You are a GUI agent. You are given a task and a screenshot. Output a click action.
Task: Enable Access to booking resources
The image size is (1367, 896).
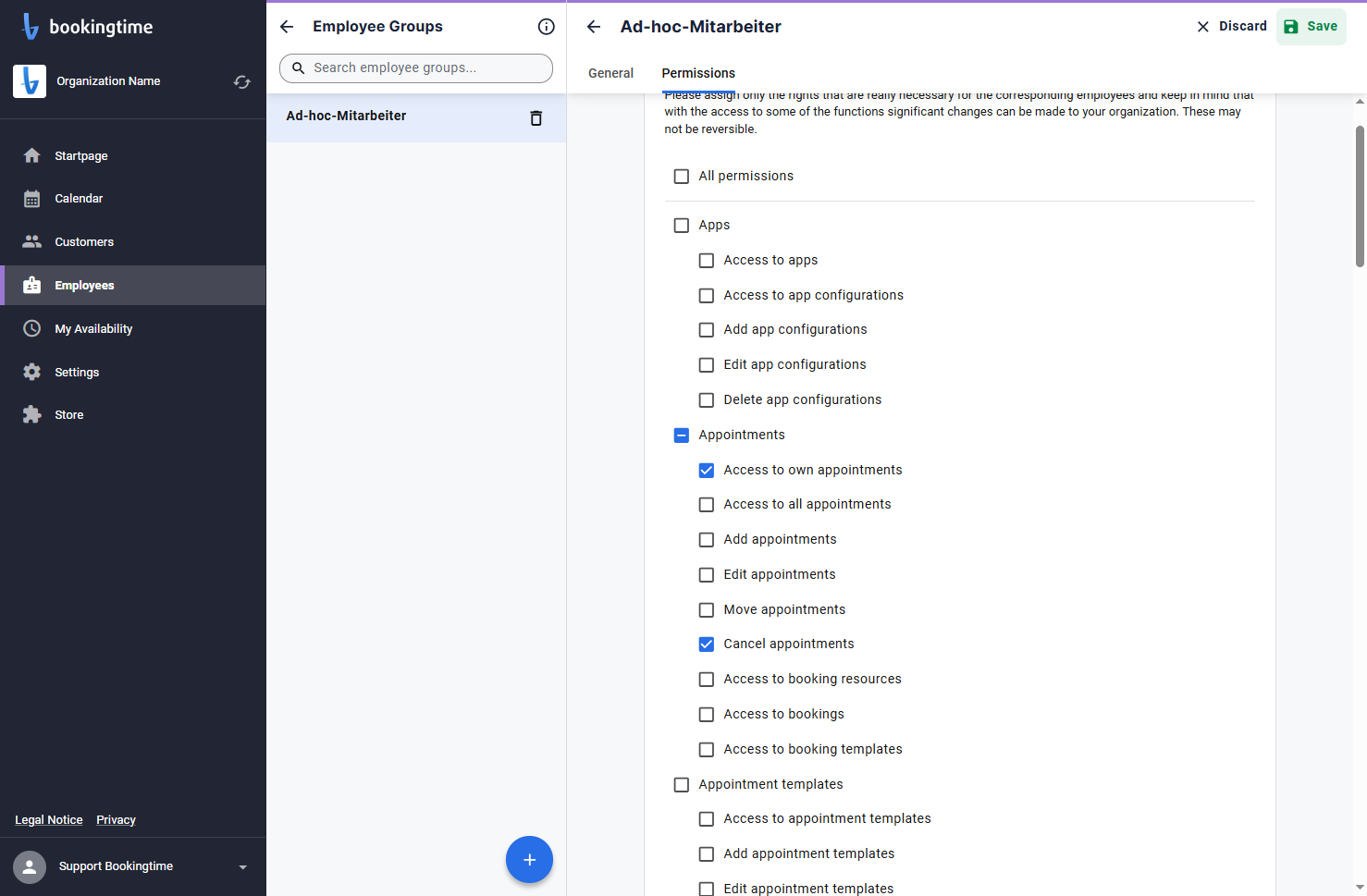707,680
